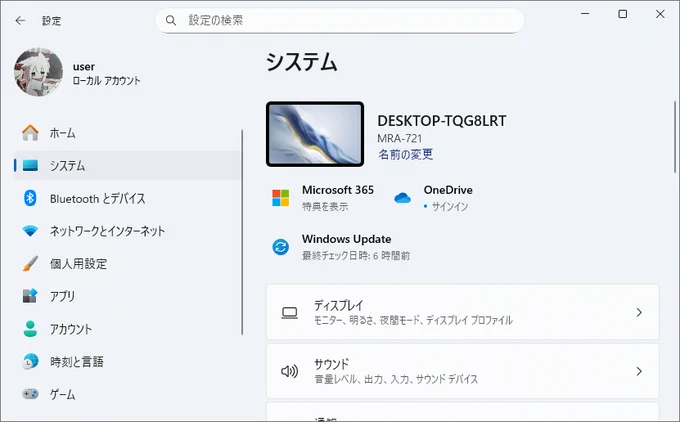Click the user profile avatar
This screenshot has height=422, width=680.
pos(39,72)
